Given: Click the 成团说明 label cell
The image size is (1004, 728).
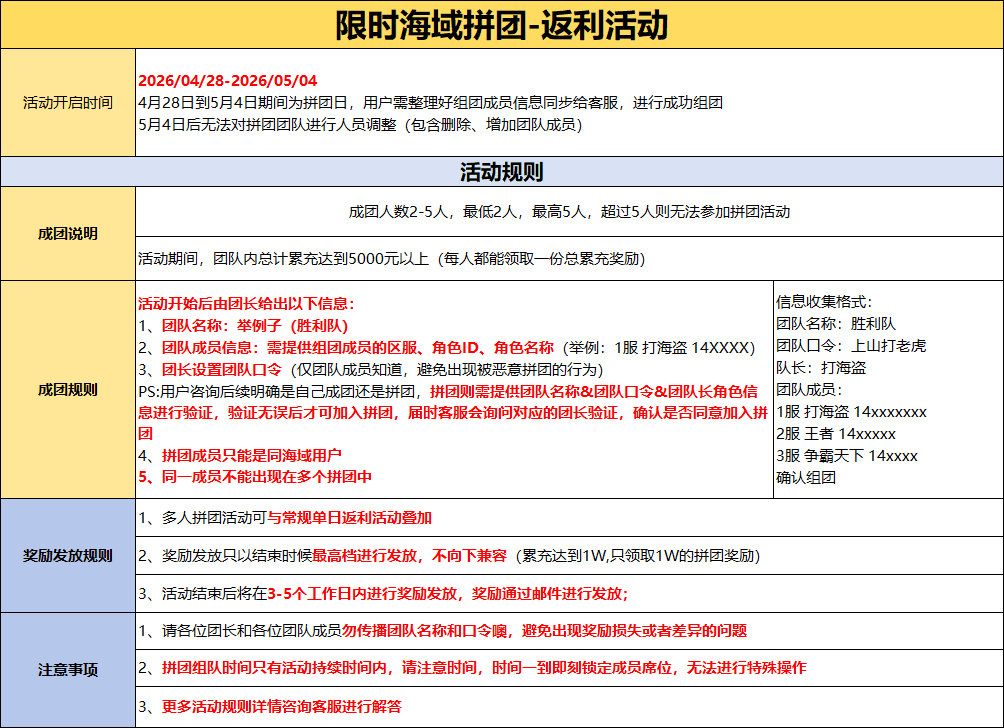Looking at the screenshot, I should coord(68,234).
